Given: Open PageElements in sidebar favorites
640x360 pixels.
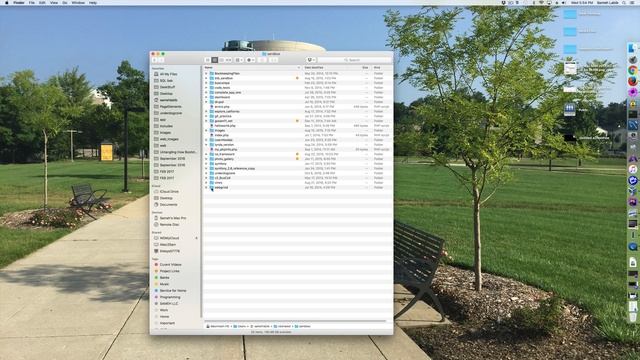Looking at the screenshot, I should [167, 107].
